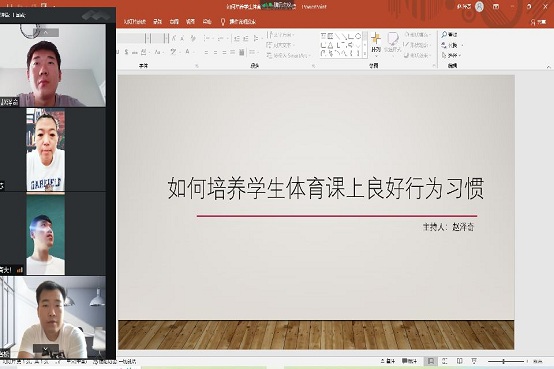Open the line spacing options
This screenshot has height=369, width=554.
(x=257, y=38)
